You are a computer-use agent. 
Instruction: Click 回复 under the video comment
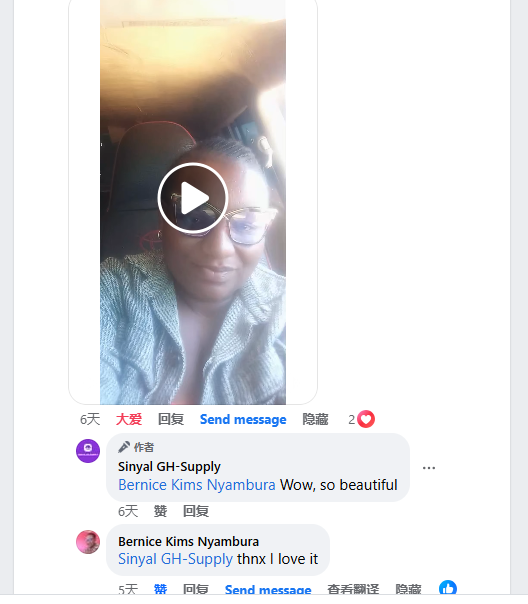171,419
